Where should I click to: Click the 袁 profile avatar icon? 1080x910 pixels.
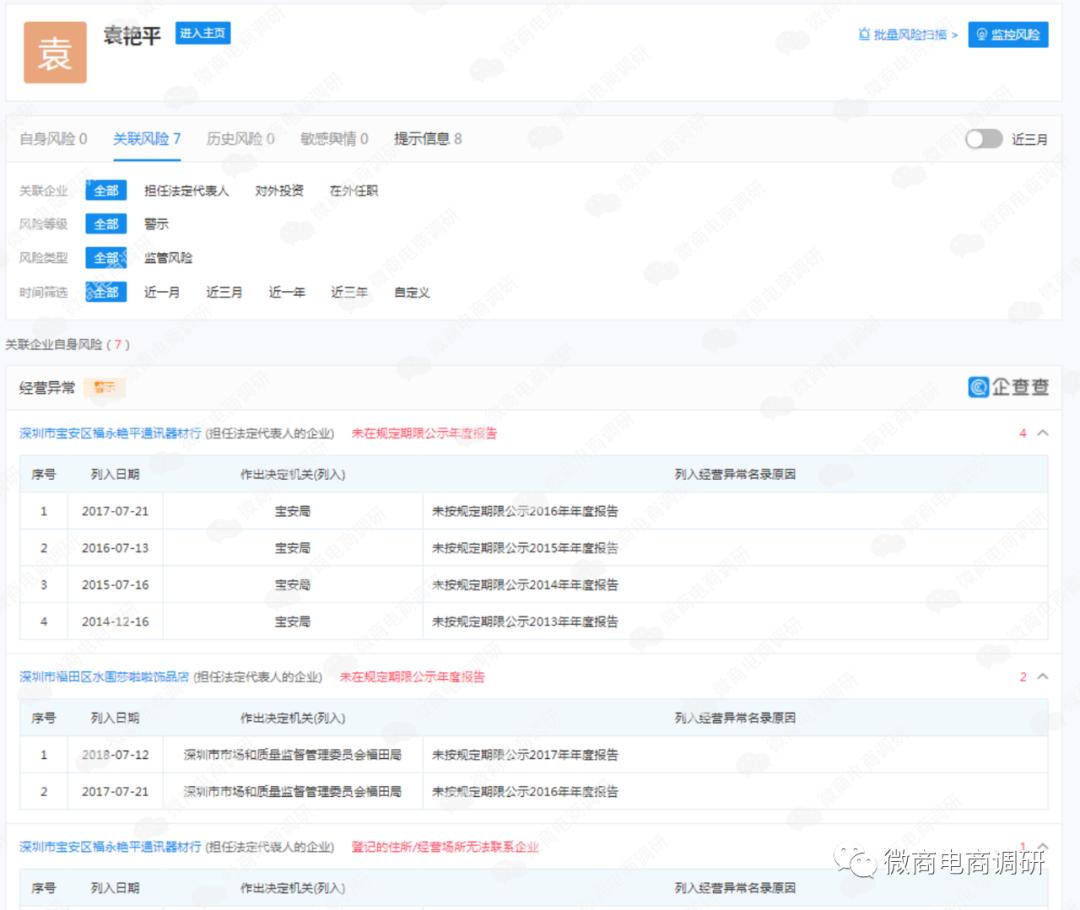pos(54,52)
